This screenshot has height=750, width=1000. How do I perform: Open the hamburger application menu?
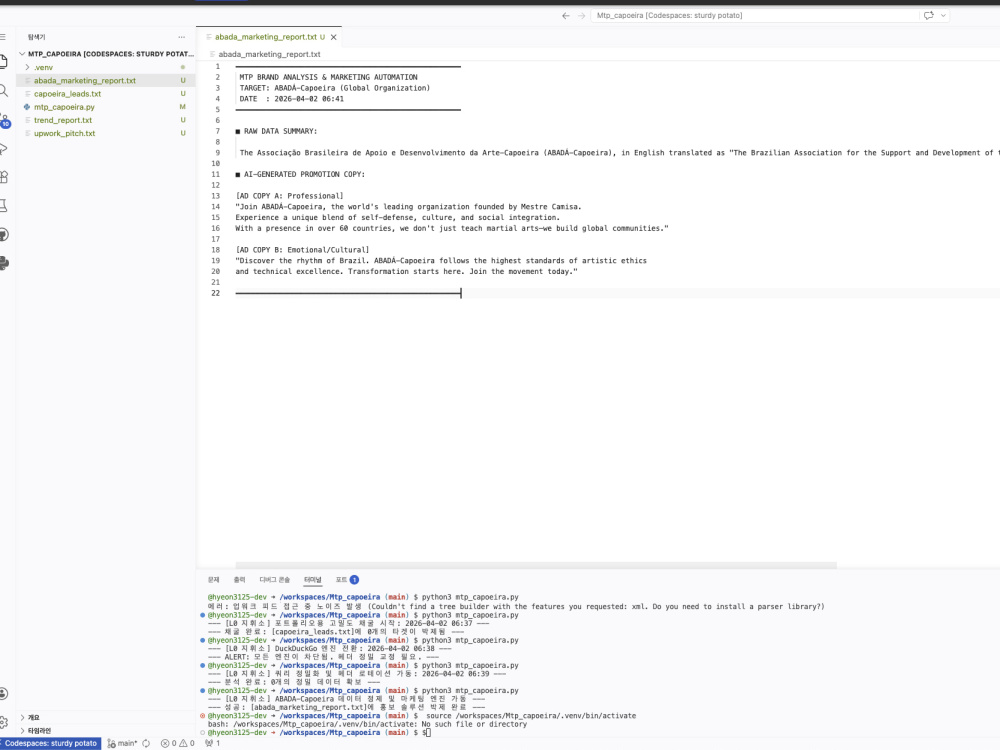click(3, 37)
